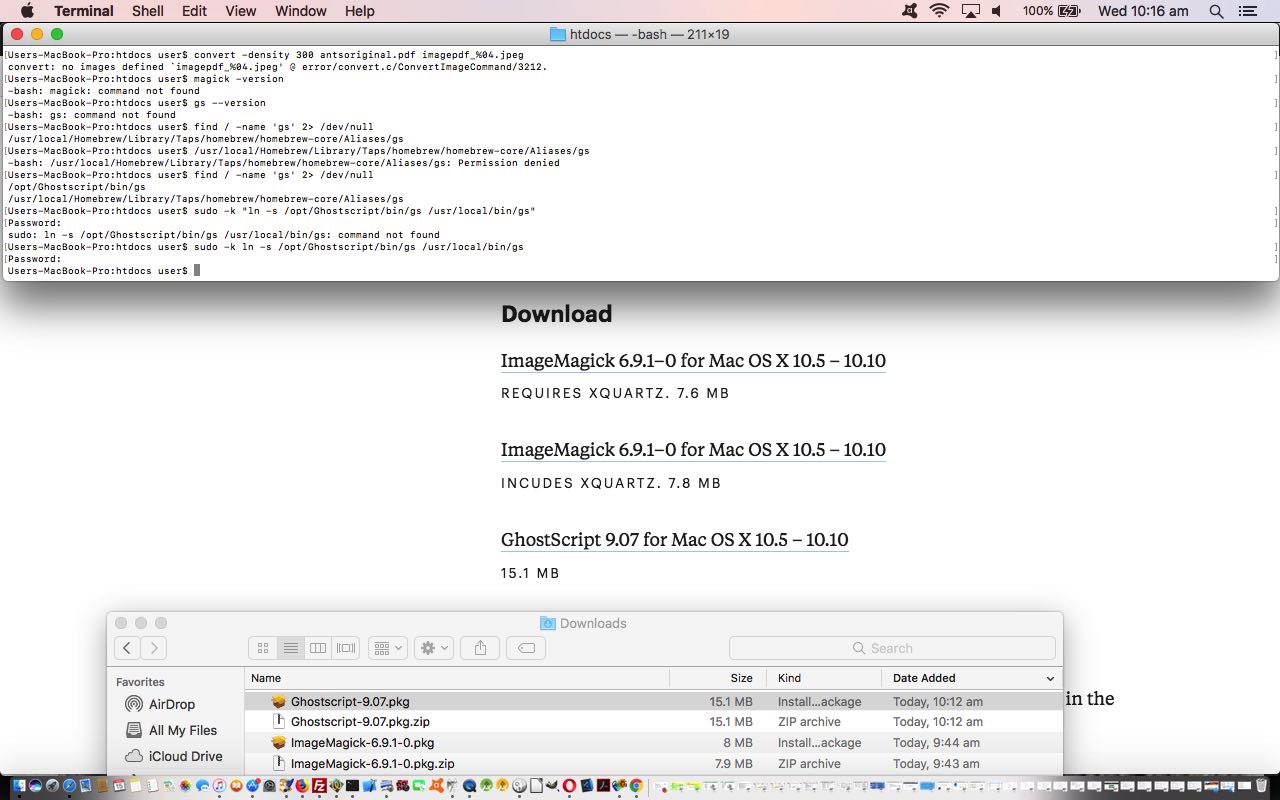Open iTunes from the Dock
Viewport: 1280px width, 800px height.
[x=219, y=786]
